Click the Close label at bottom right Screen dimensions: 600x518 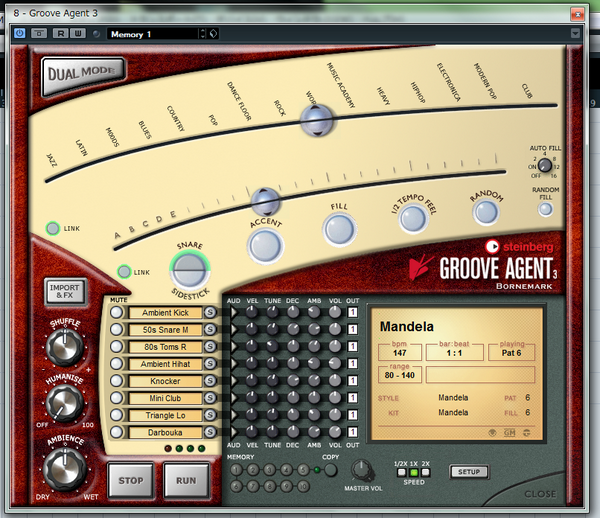pyautogui.click(x=540, y=494)
